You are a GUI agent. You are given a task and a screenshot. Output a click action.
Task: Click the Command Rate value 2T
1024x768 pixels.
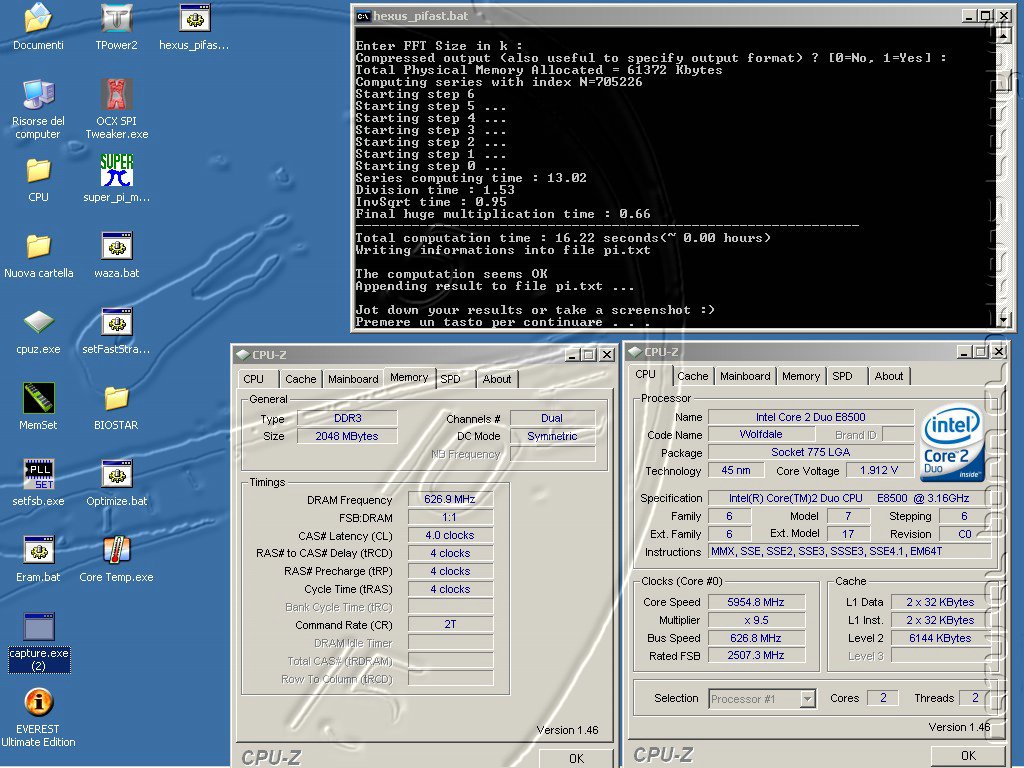point(450,624)
